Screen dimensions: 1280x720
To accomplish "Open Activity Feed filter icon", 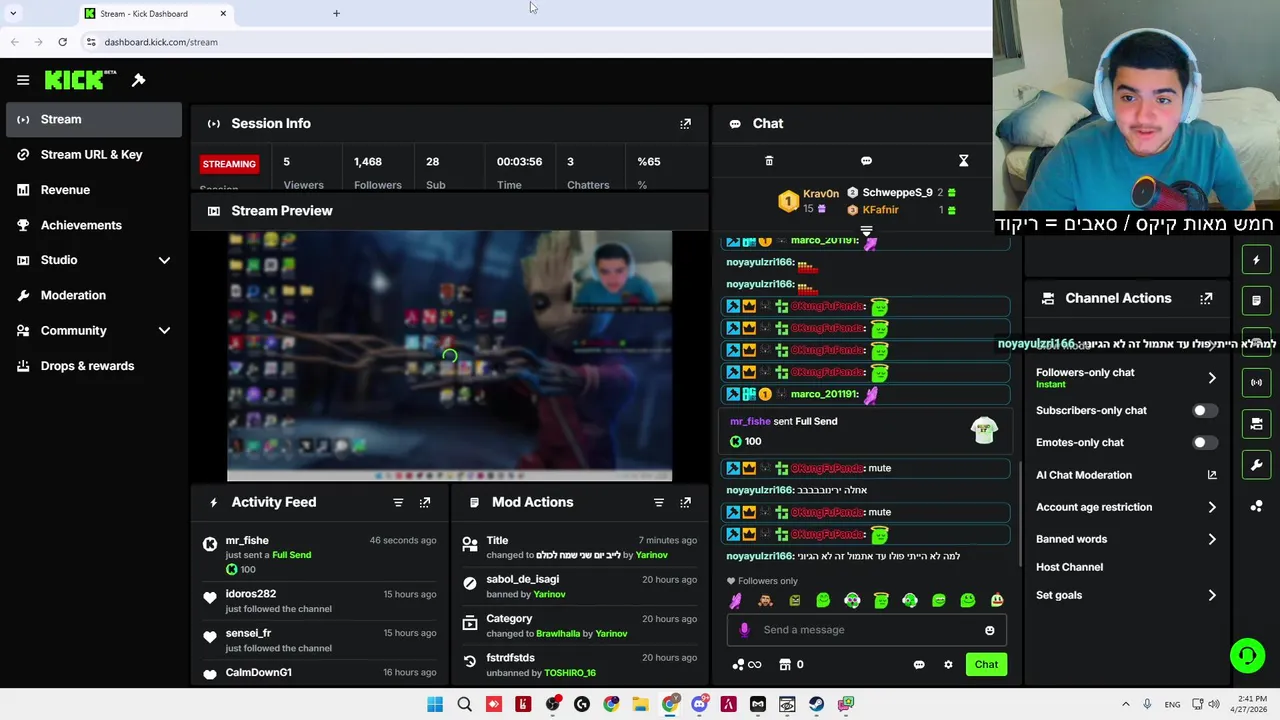I will [398, 502].
